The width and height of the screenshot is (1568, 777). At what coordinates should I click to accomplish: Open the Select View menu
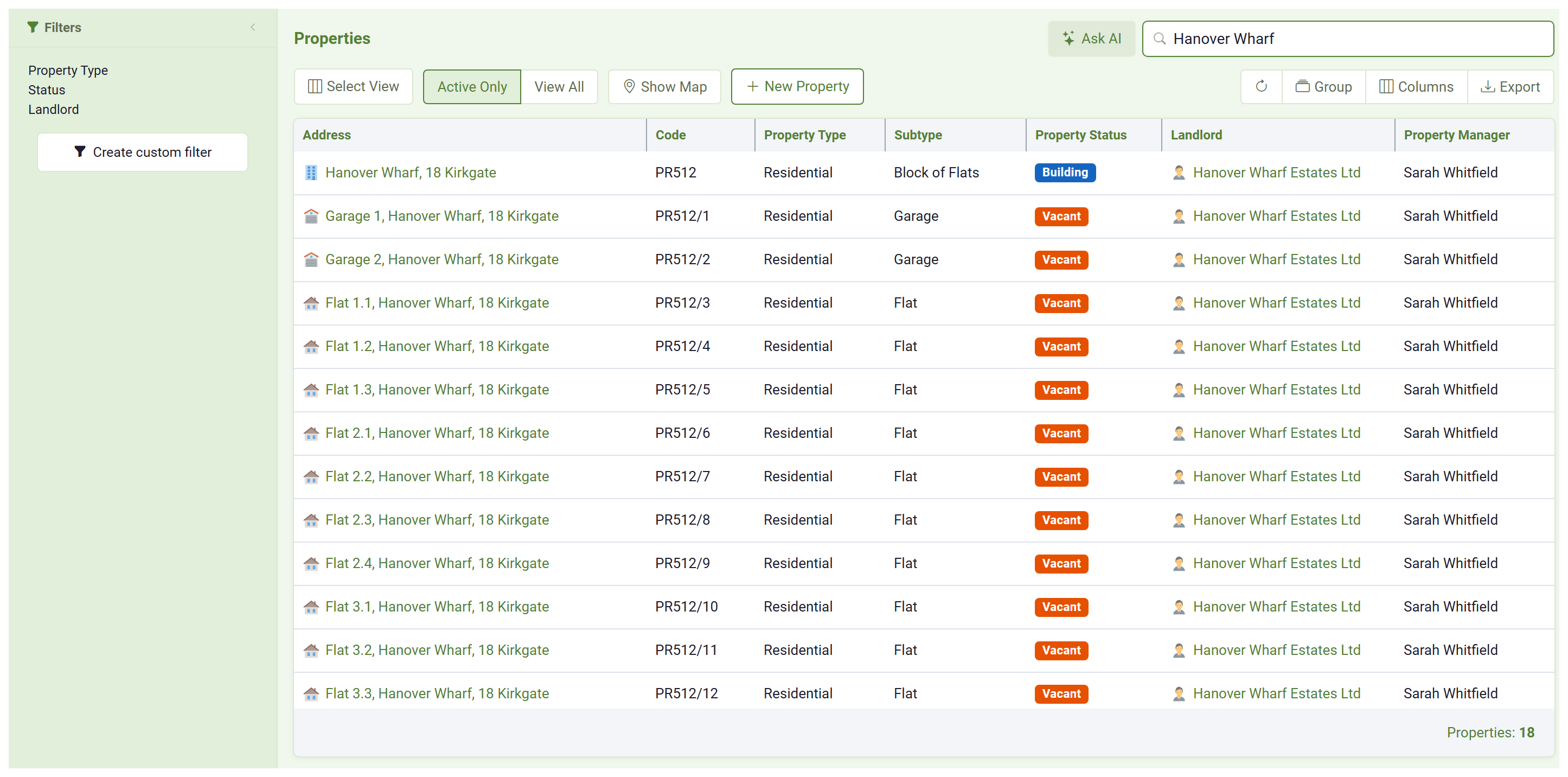click(x=354, y=86)
